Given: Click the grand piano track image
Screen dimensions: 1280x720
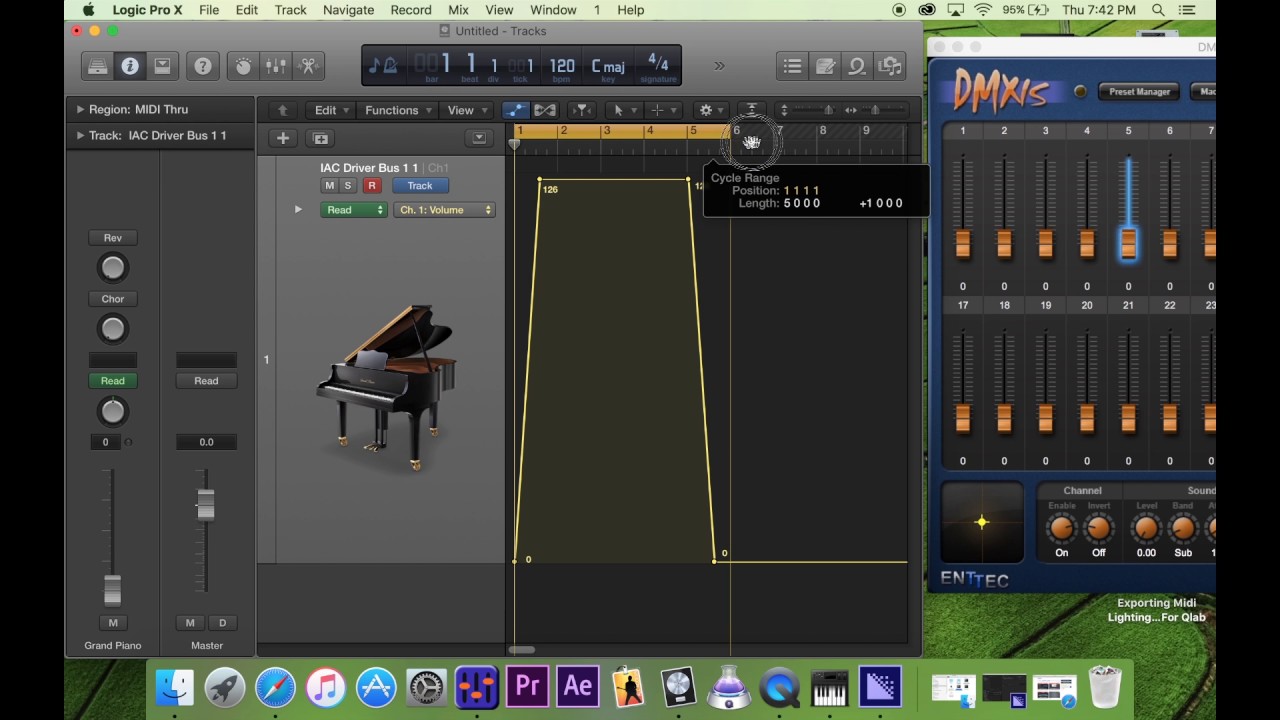Looking at the screenshot, I should (386, 387).
